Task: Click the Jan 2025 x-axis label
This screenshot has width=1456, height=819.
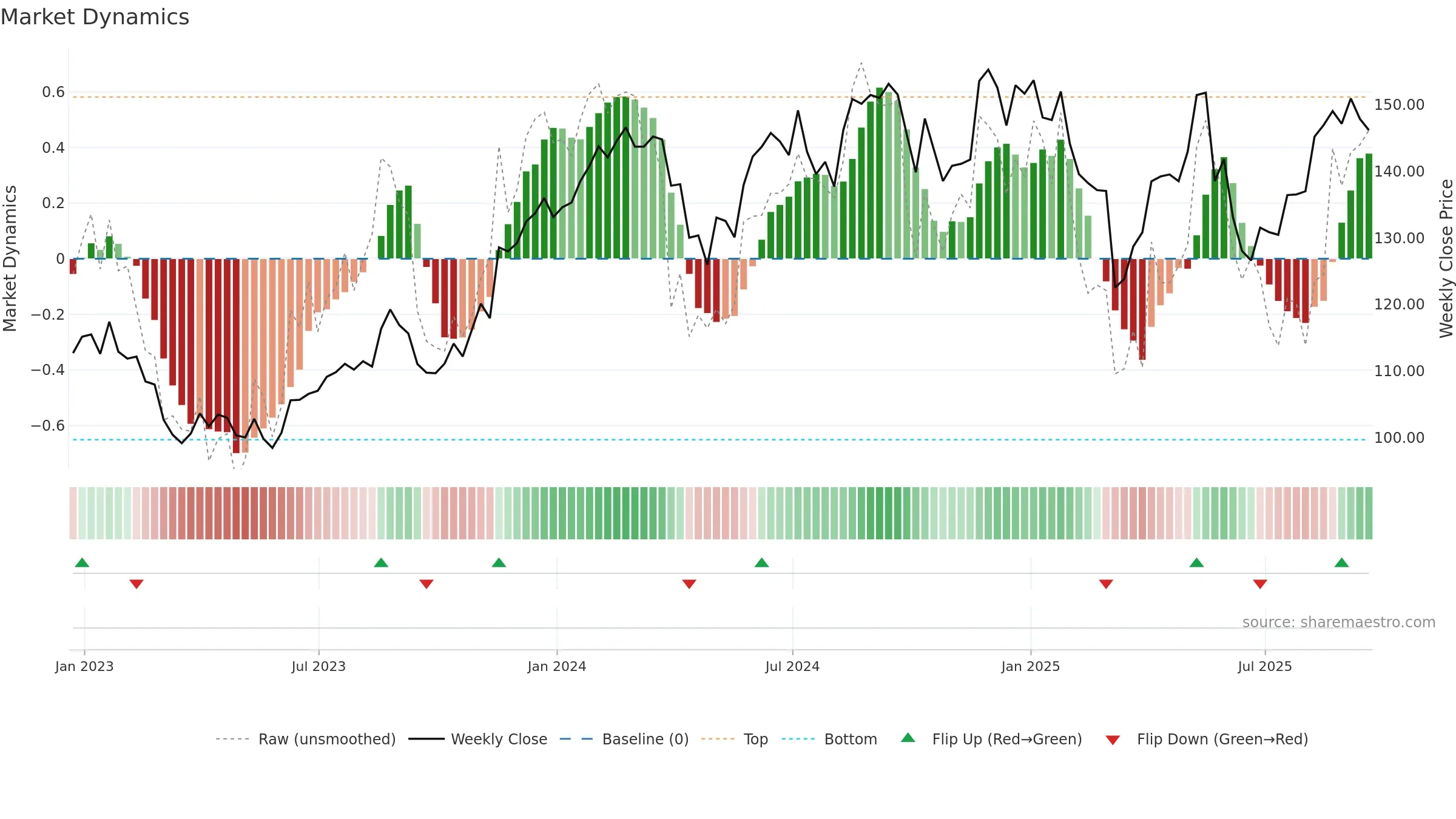Action: pyautogui.click(x=1031, y=666)
